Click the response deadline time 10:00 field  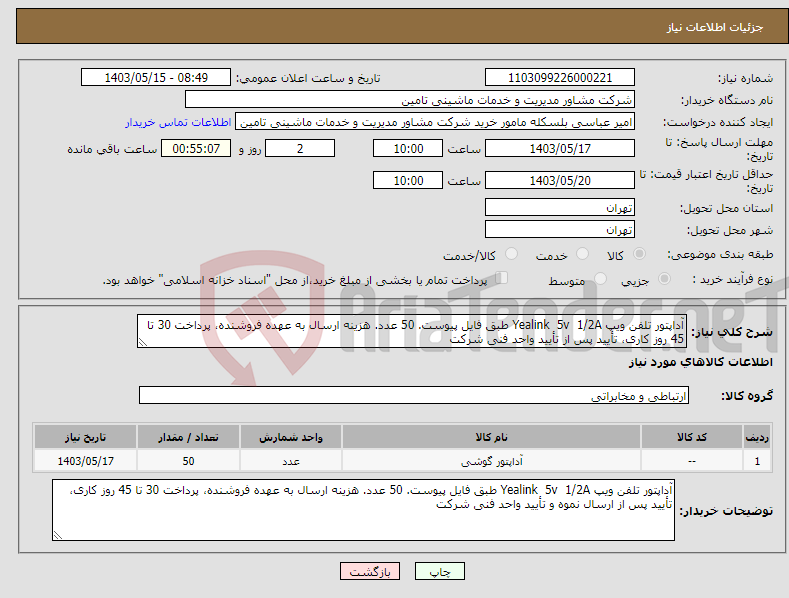click(x=408, y=148)
